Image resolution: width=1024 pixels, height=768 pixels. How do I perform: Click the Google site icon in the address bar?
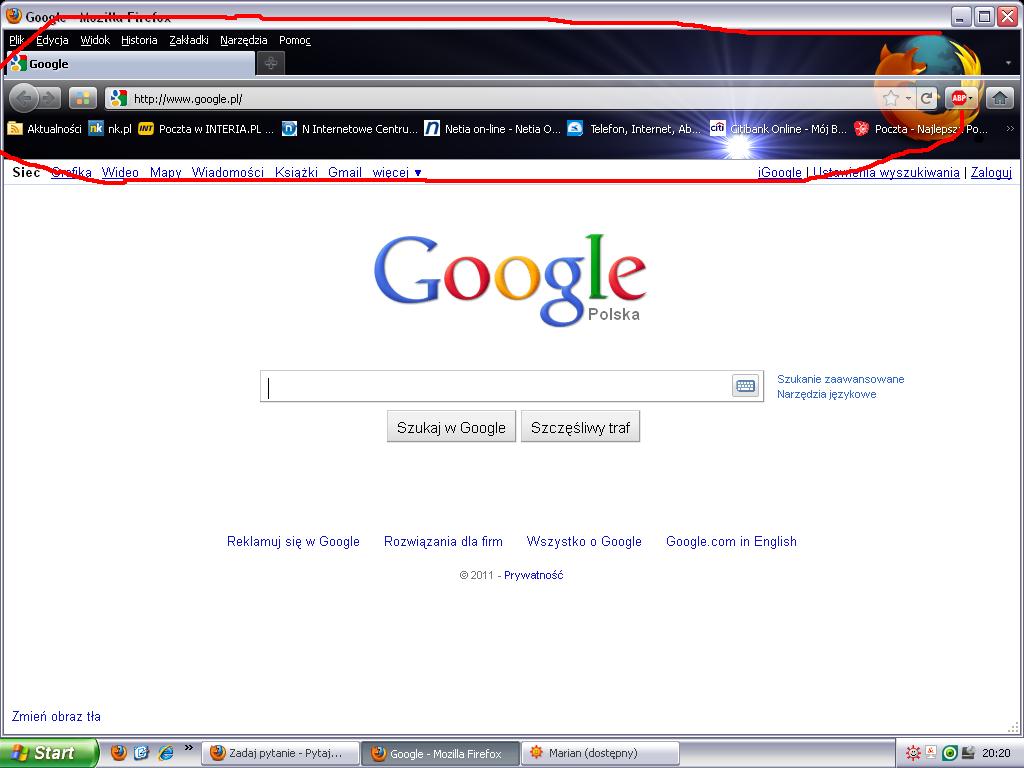point(118,99)
